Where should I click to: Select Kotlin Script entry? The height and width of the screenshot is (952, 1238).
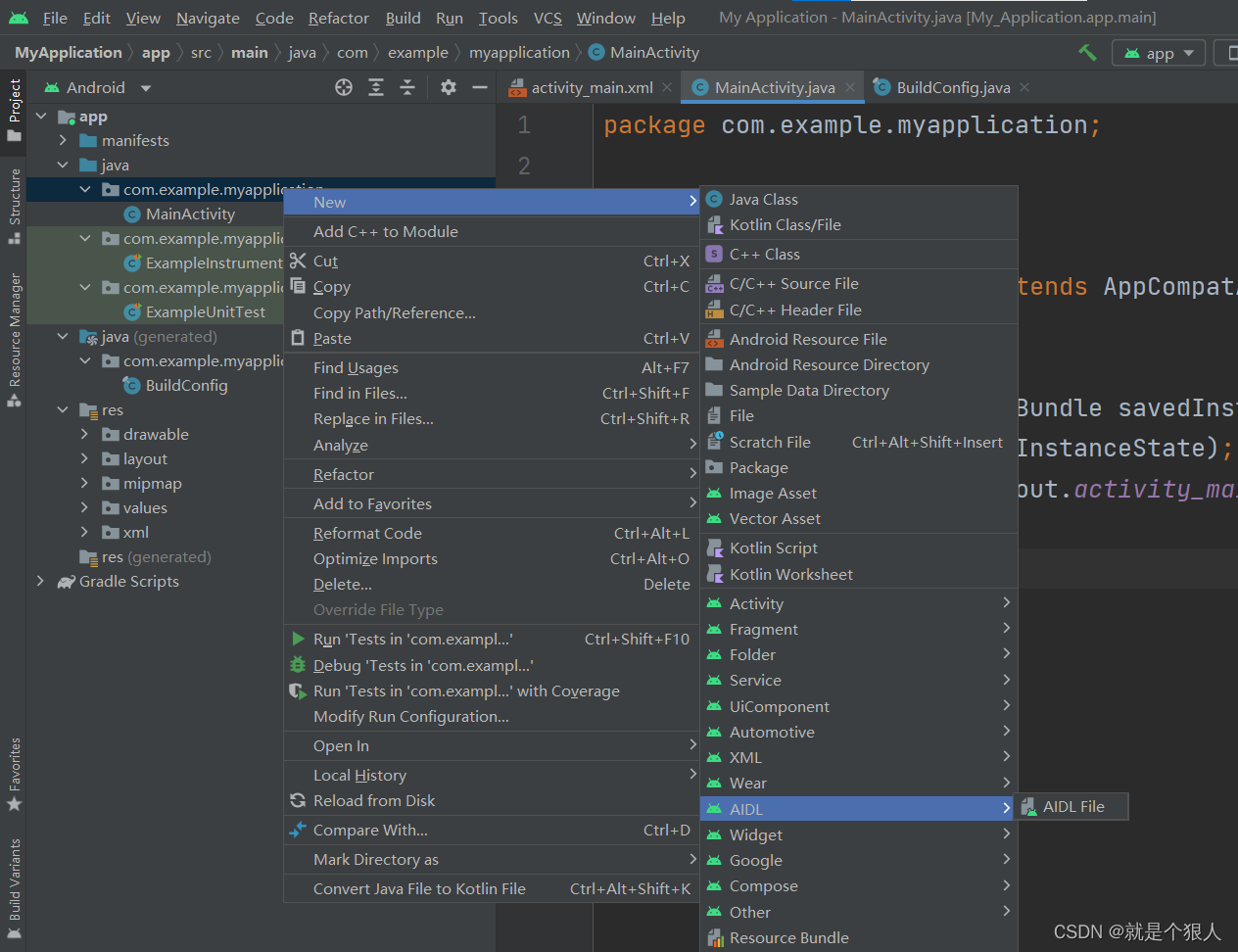[x=859, y=547]
